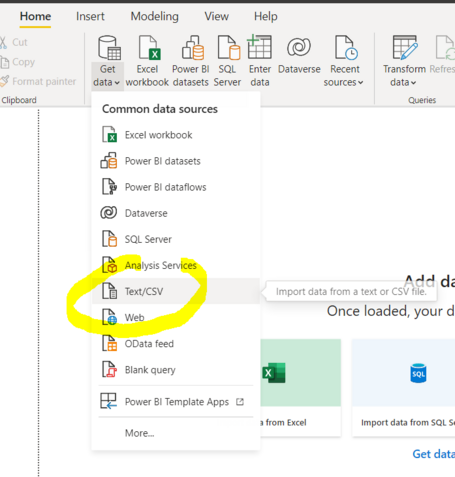Open the Modeling tab
The image size is (455, 477).
coord(155,16)
